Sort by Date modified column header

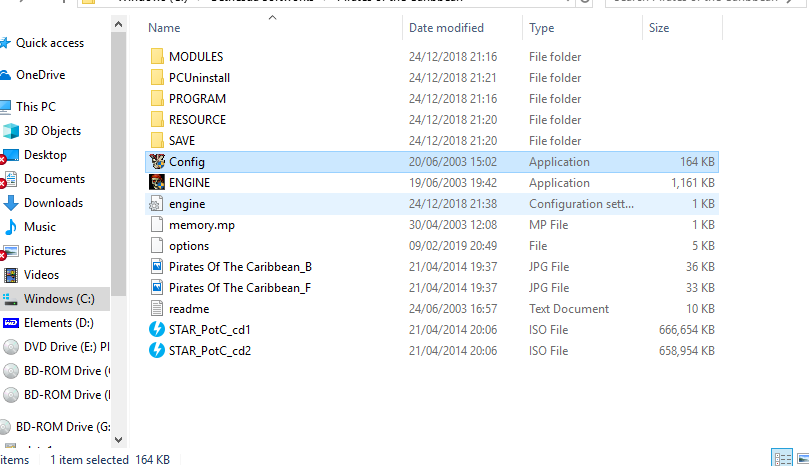coord(446,28)
